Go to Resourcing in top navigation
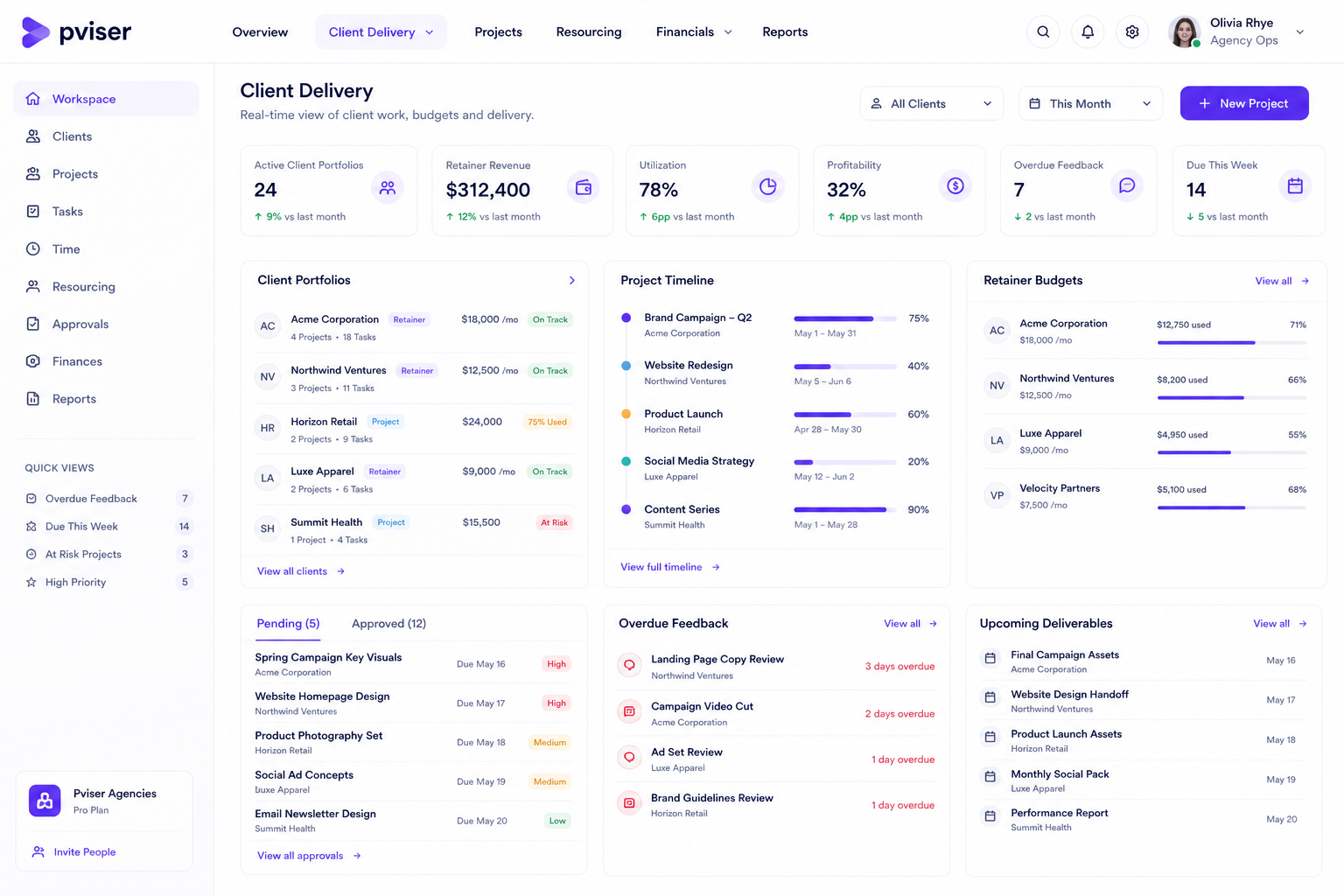Viewport: 1344px width, 896px height. [589, 32]
